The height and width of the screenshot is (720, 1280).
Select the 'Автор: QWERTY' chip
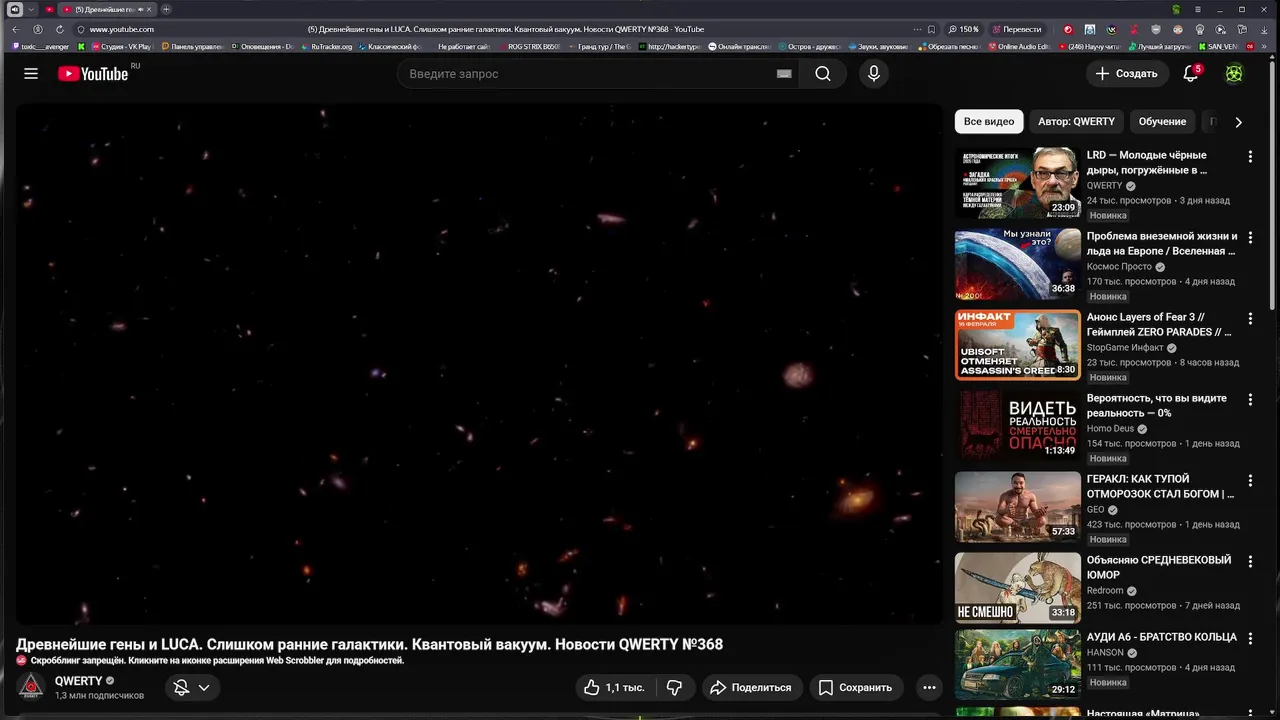pyautogui.click(x=1076, y=122)
